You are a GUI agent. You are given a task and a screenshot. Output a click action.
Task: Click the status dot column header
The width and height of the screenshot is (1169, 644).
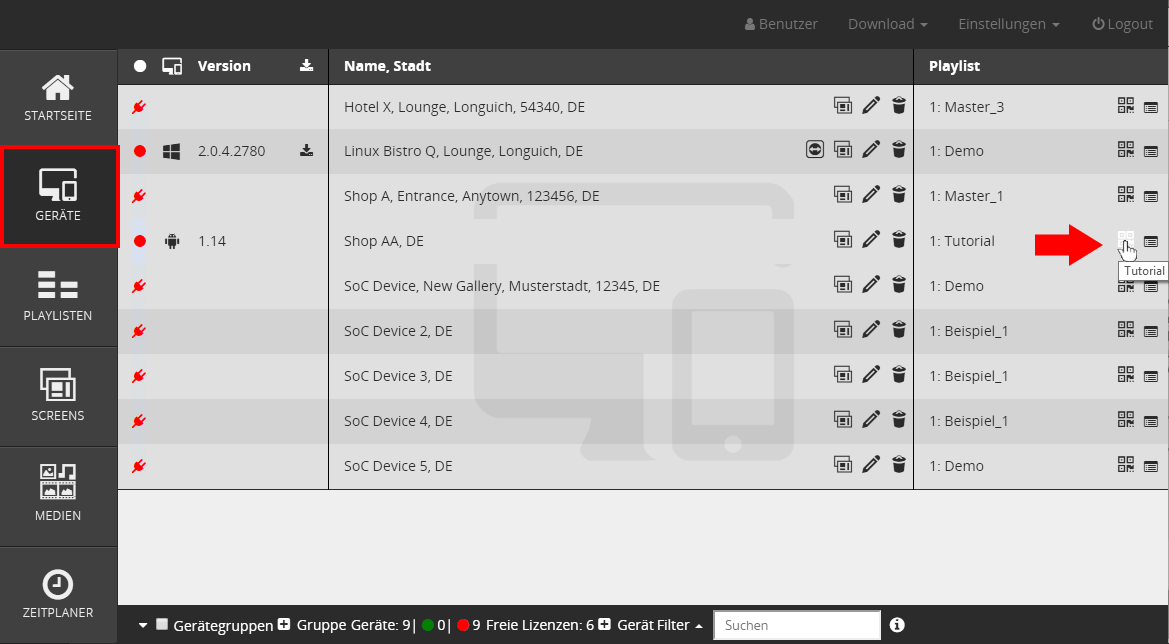pyautogui.click(x=140, y=66)
